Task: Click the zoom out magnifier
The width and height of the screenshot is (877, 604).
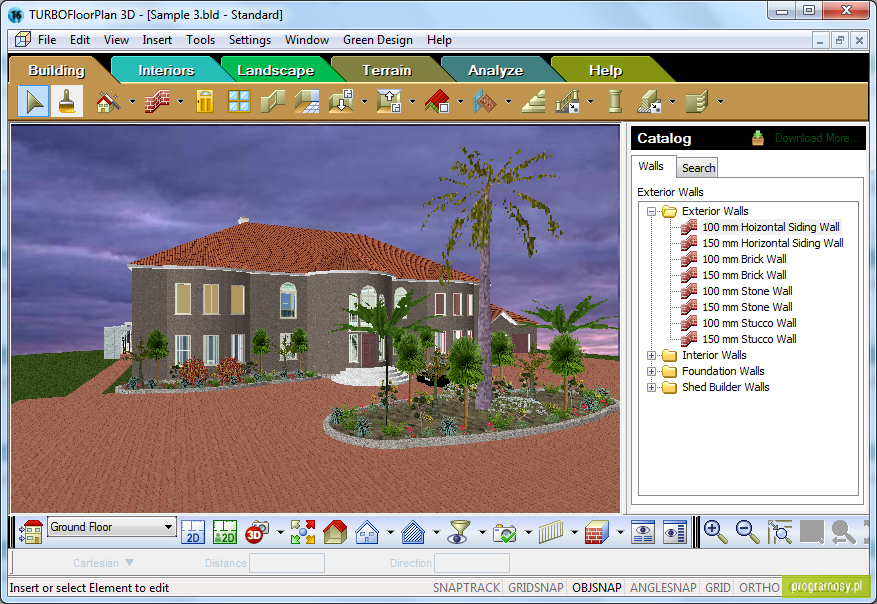Action: tap(747, 531)
